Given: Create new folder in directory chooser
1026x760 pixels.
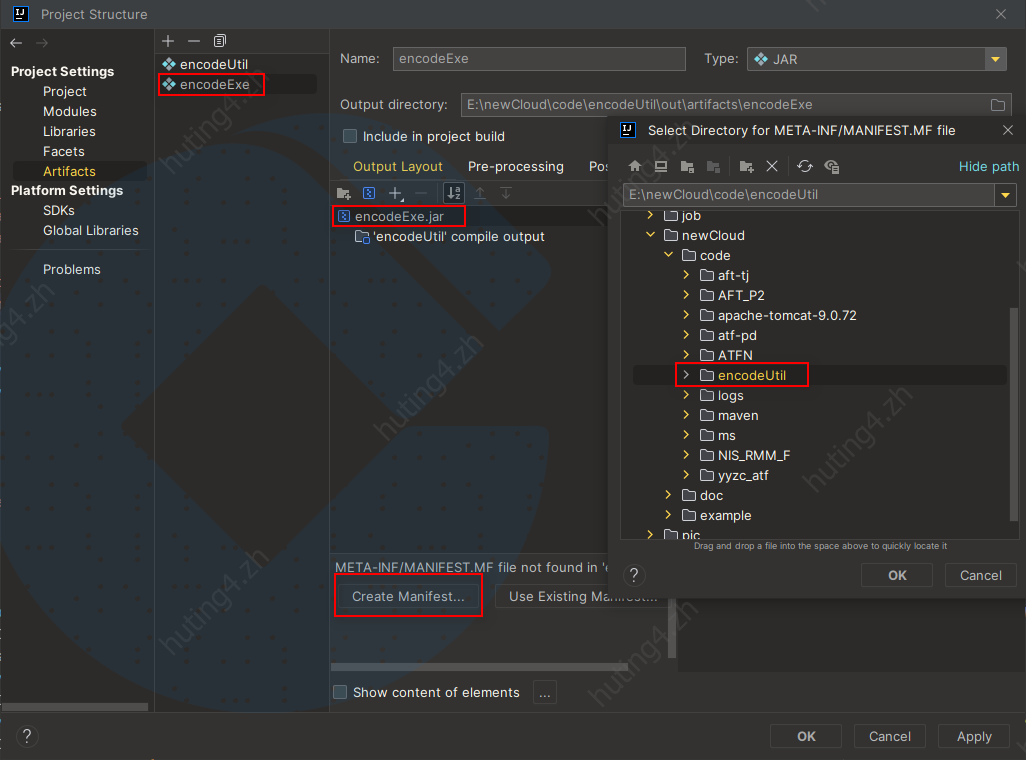Looking at the screenshot, I should (746, 166).
